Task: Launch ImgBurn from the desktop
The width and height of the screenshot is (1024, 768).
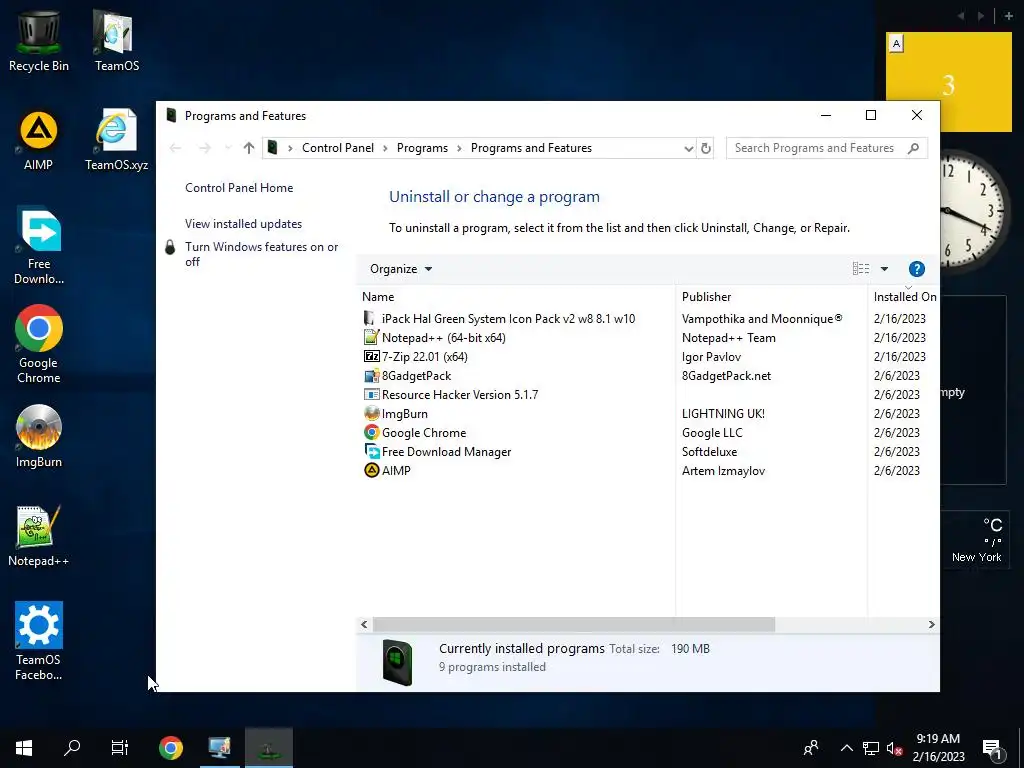Action: (x=39, y=436)
